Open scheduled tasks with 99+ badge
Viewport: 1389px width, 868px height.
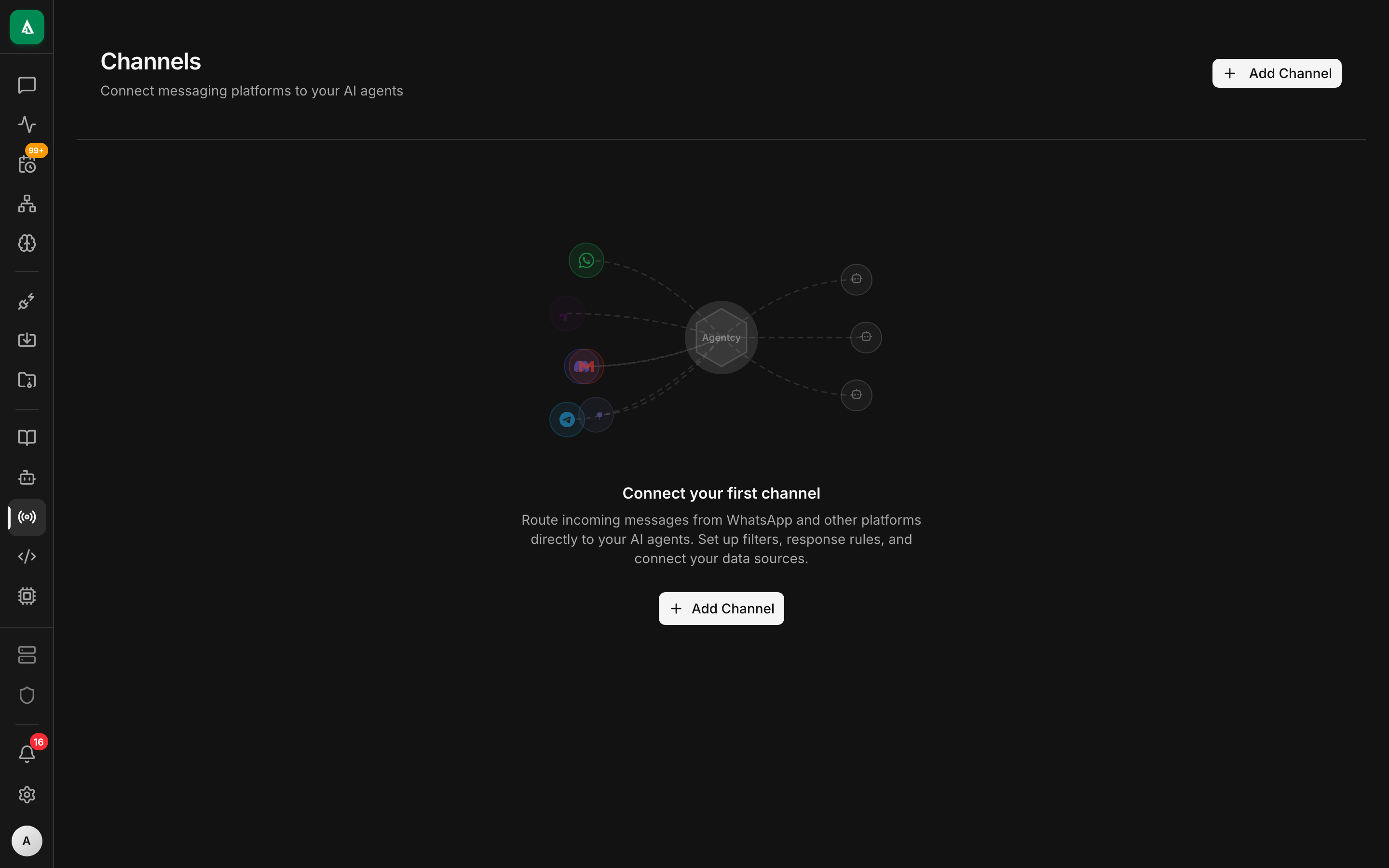[27, 165]
